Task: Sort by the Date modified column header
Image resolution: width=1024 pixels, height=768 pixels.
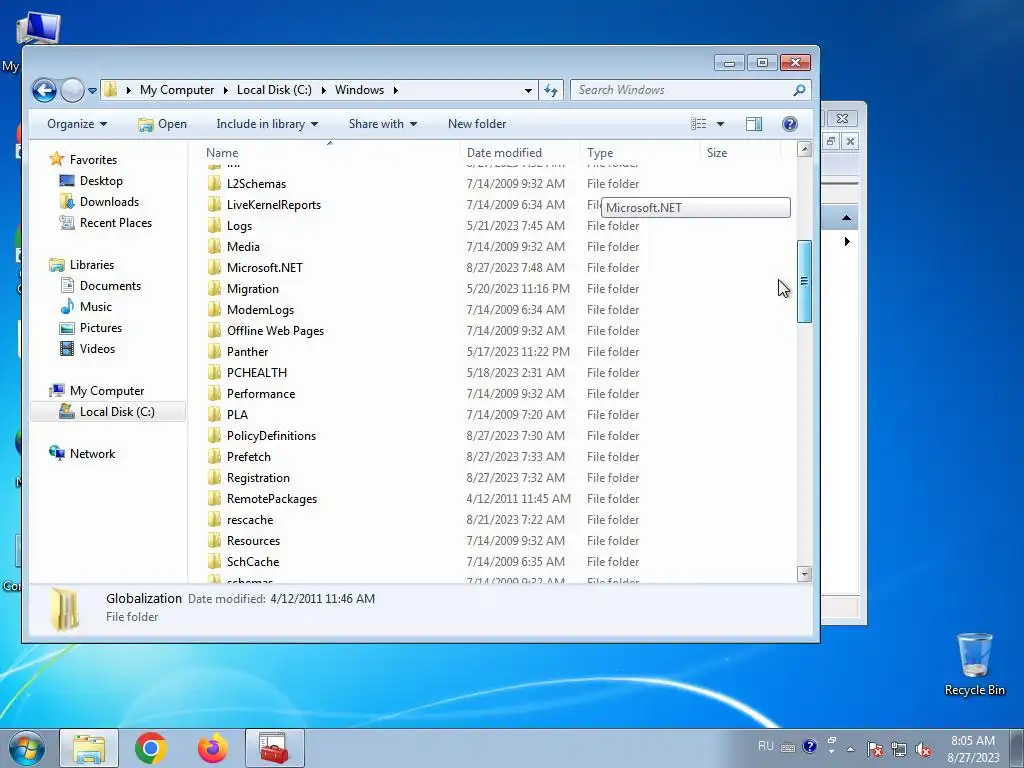Action: 504,153
